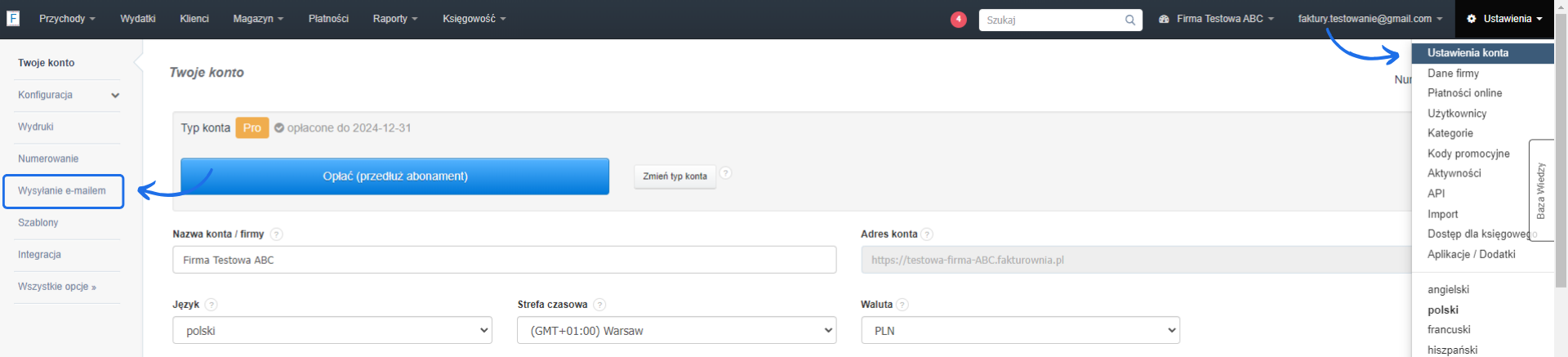The width and height of the screenshot is (1568, 357).
Task: Click help icon next to Adres konta
Action: pos(927,234)
